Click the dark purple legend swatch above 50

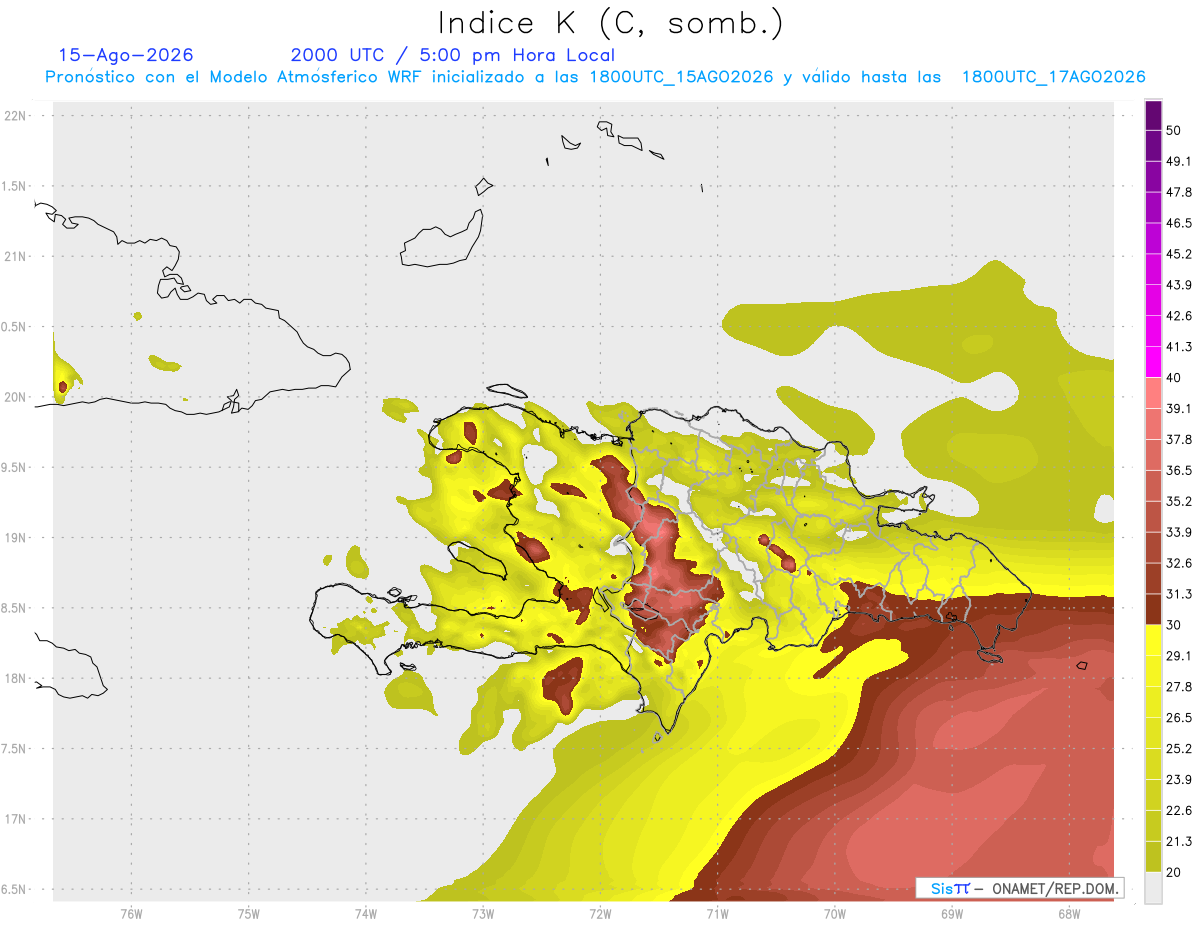pos(1153,115)
